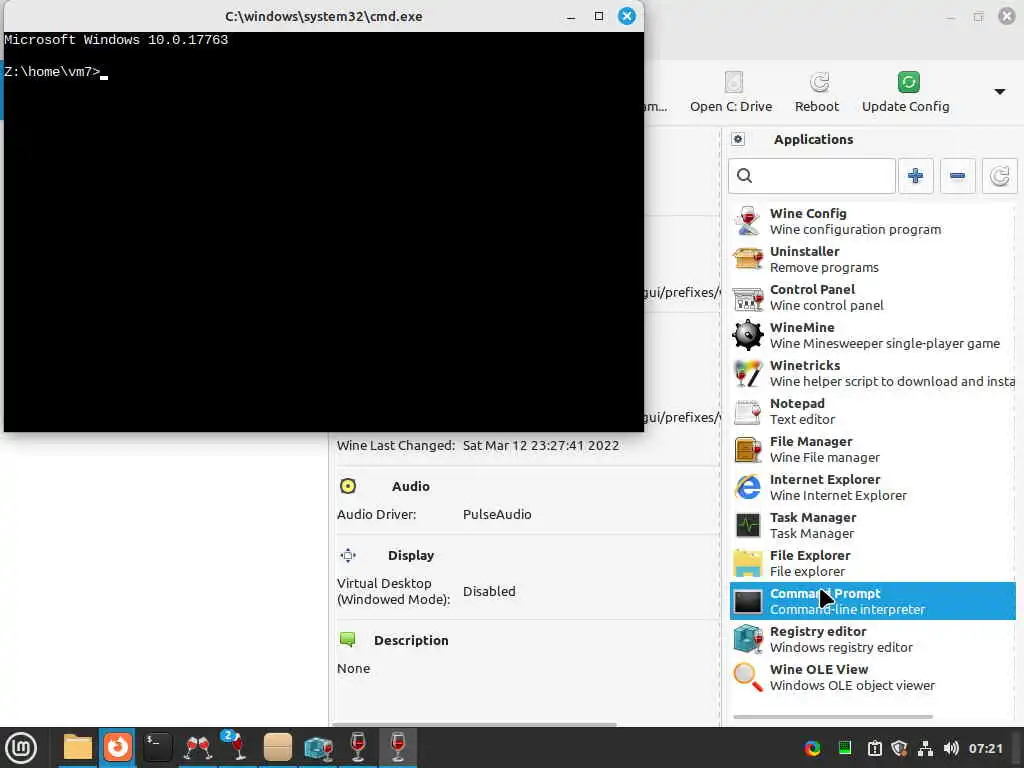Select 'Remove programs' description text
Viewport: 1024px width, 768px height.
824,267
